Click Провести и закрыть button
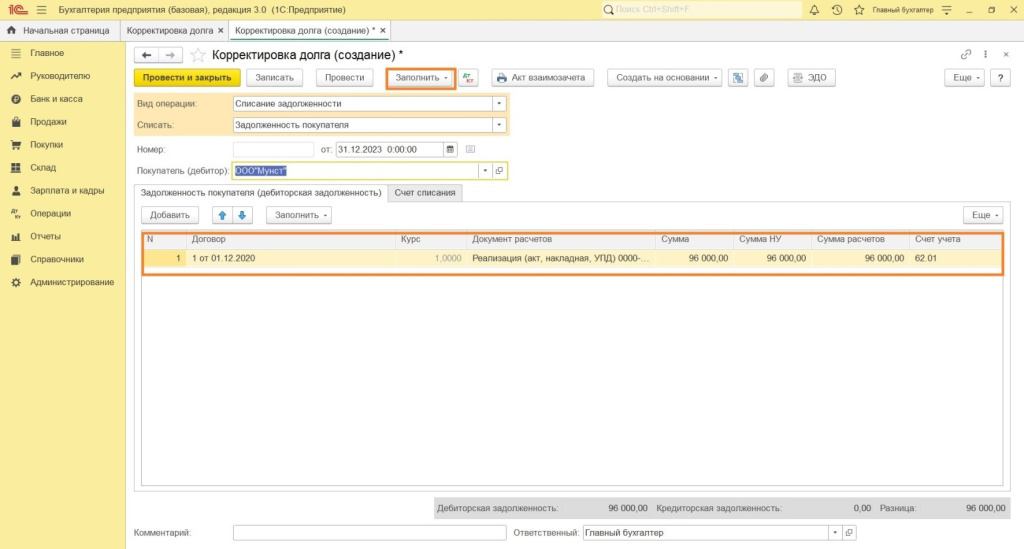The height and width of the screenshot is (549, 1024). [187, 78]
